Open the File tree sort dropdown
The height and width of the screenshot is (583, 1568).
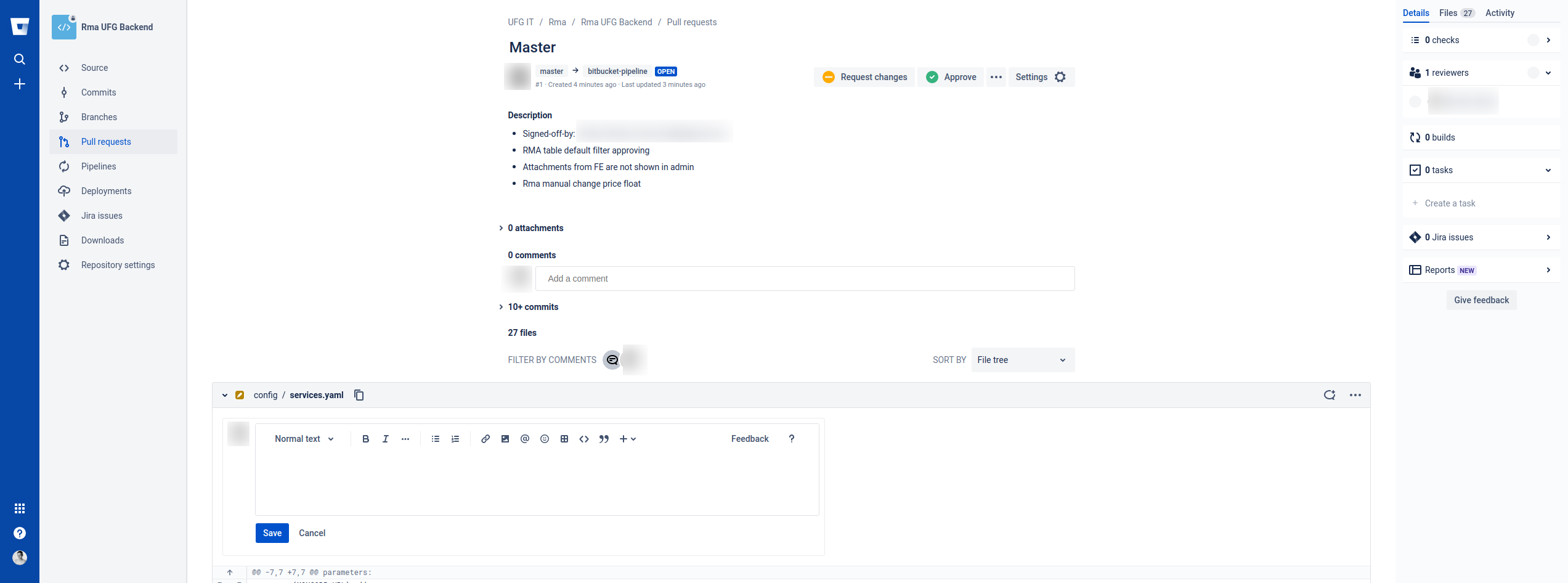coord(1022,360)
